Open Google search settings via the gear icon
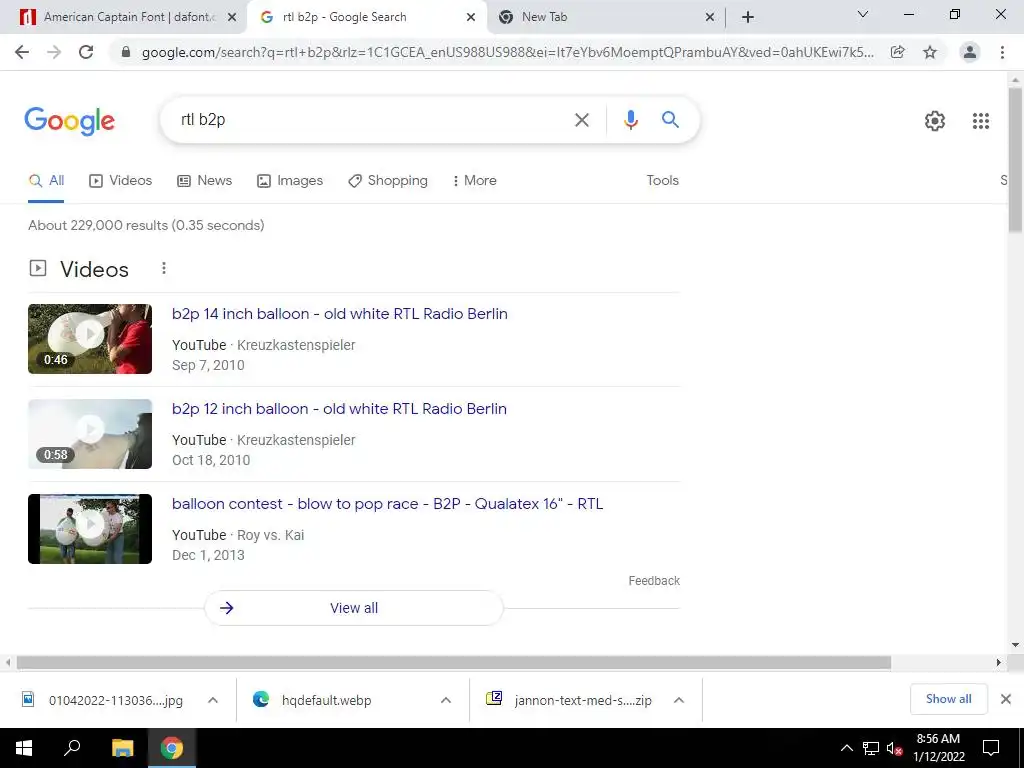Viewport: 1024px width, 768px height. click(x=935, y=121)
